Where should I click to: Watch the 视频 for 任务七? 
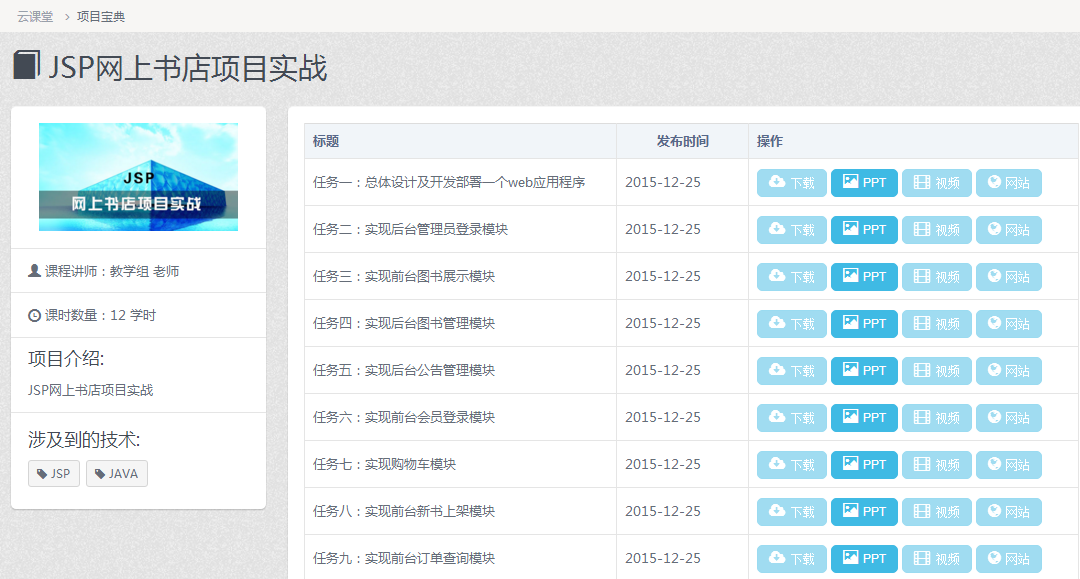coord(936,465)
